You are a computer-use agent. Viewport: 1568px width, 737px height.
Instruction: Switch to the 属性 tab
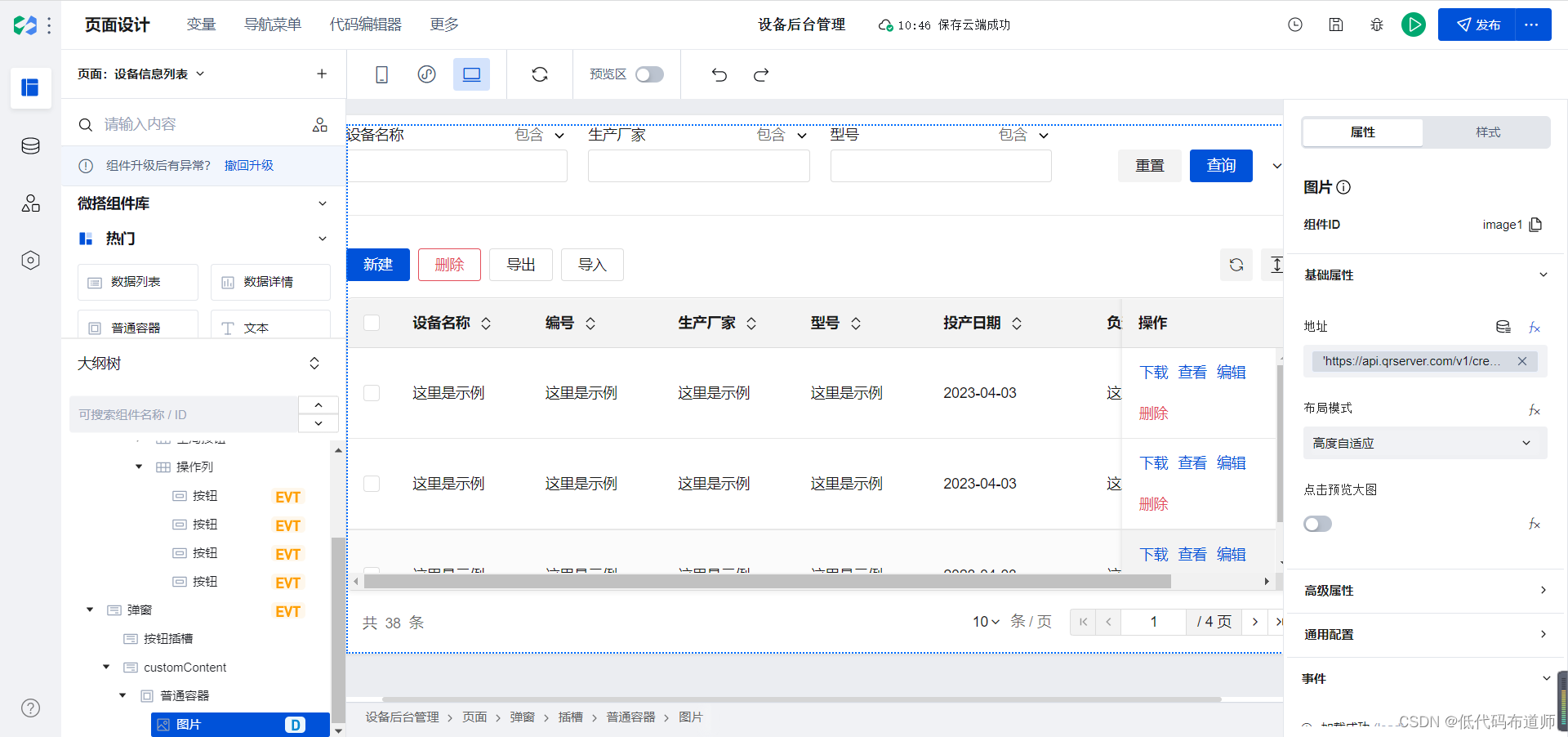coord(1362,132)
